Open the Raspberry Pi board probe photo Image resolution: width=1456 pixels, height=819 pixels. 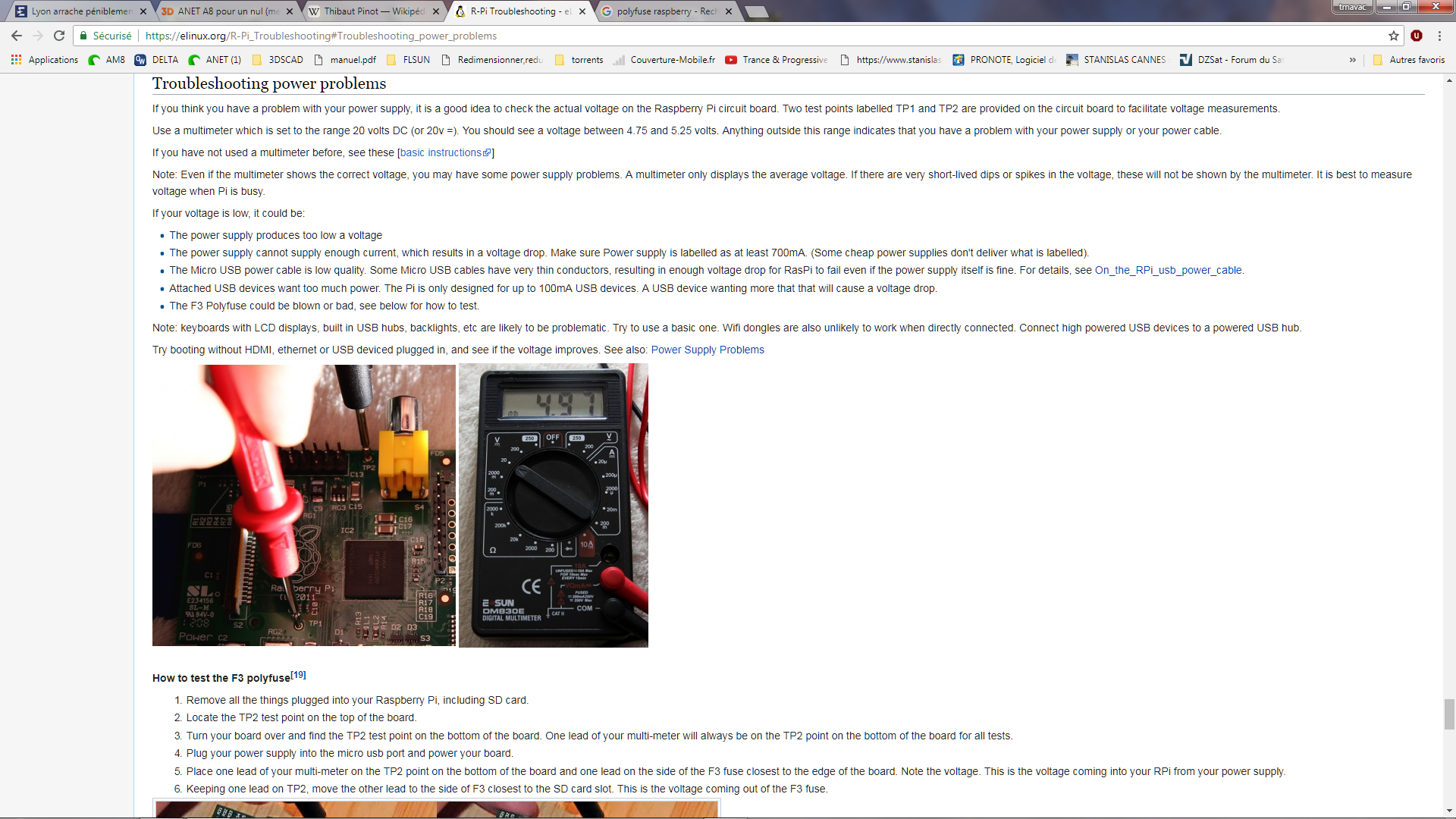(304, 506)
